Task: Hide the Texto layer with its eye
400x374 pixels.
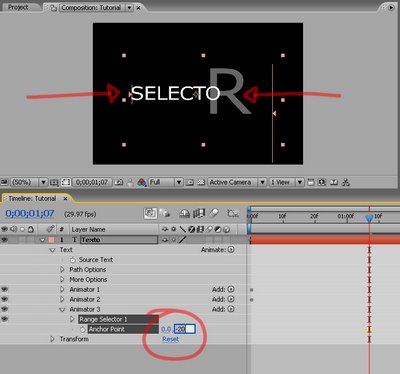Action: pyautogui.click(x=4, y=240)
